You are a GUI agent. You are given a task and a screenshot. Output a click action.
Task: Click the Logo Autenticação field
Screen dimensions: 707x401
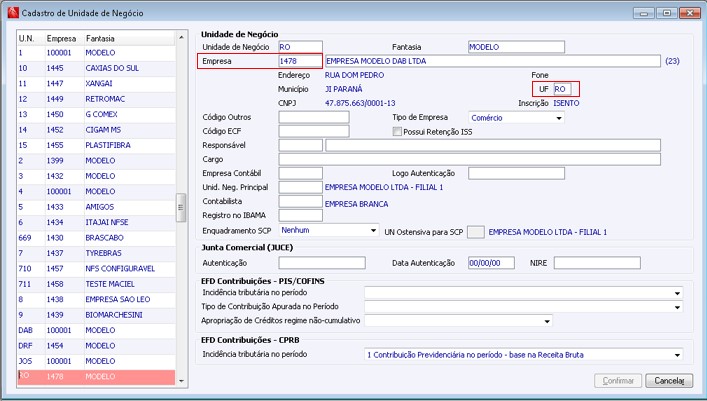(x=516, y=173)
